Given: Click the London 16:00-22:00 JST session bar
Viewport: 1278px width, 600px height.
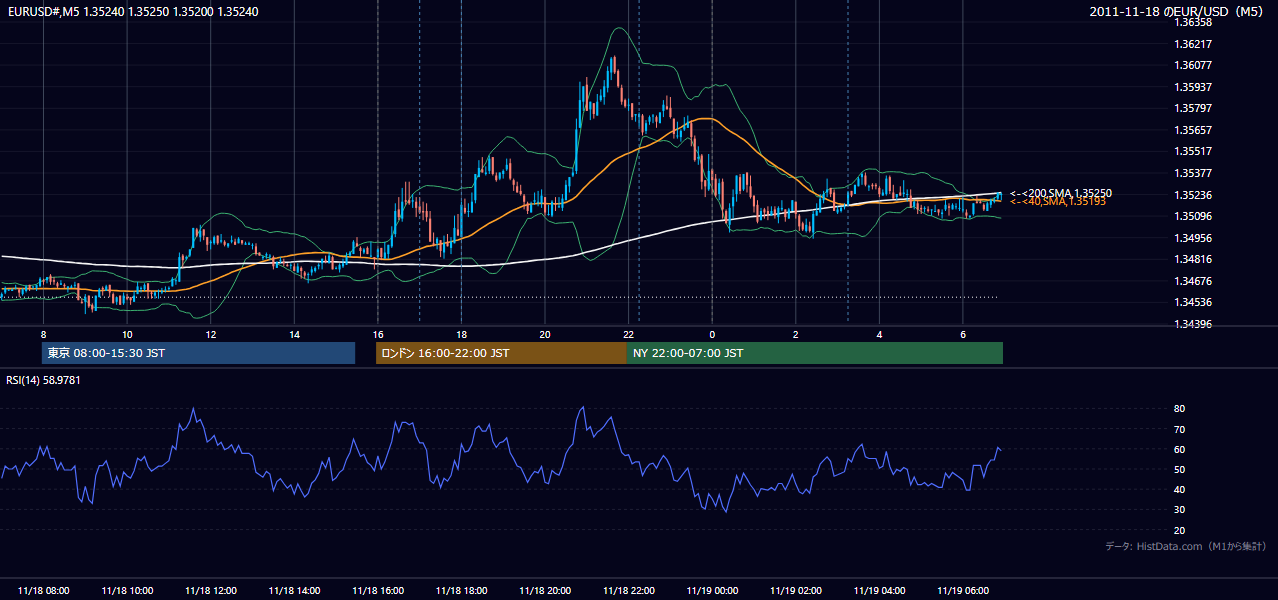Looking at the screenshot, I should pos(501,353).
